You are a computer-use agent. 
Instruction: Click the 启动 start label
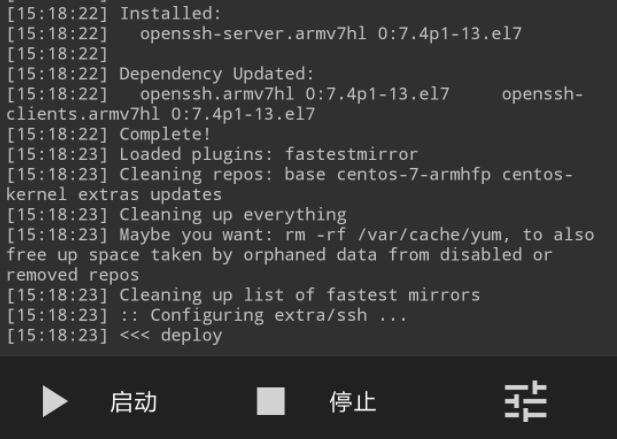pos(133,402)
